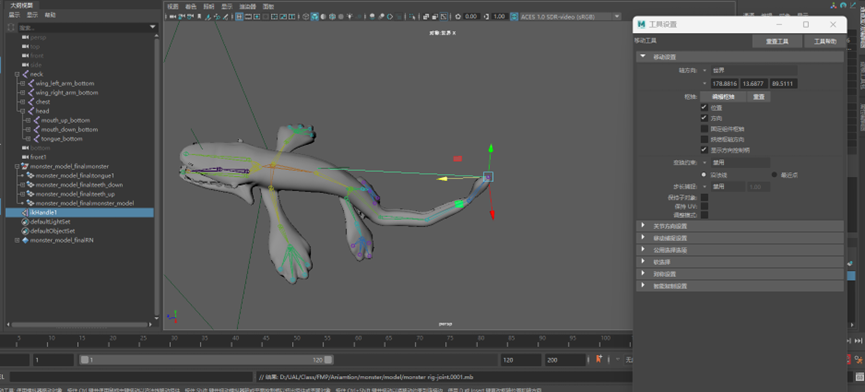Open Camera Attributes from viewport toolbar
Image resolution: width=865 pixels, height=392 pixels.
tap(190, 17)
